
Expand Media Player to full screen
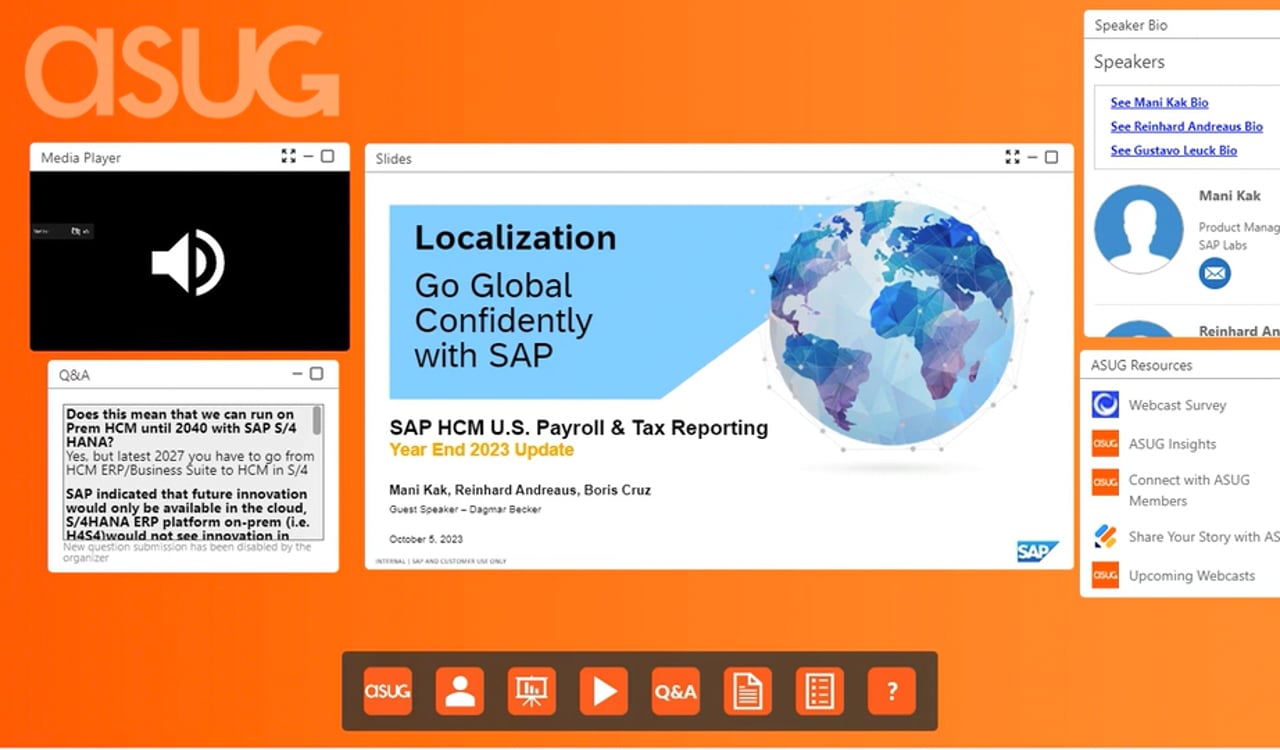288,156
